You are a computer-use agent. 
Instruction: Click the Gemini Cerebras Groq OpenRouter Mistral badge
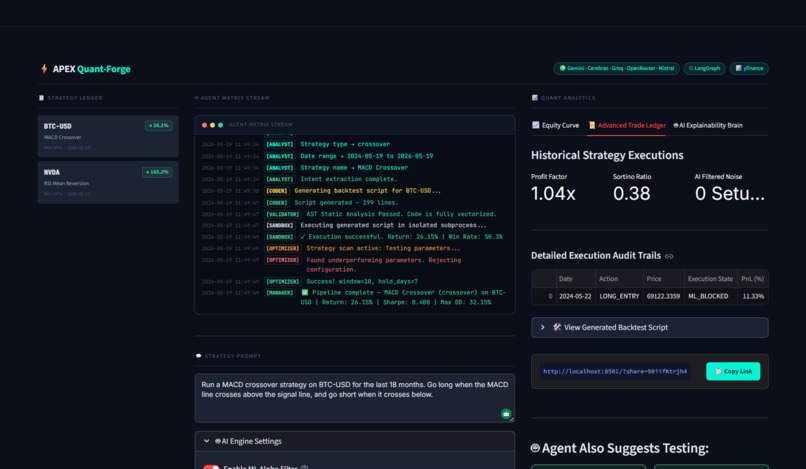[616, 68]
